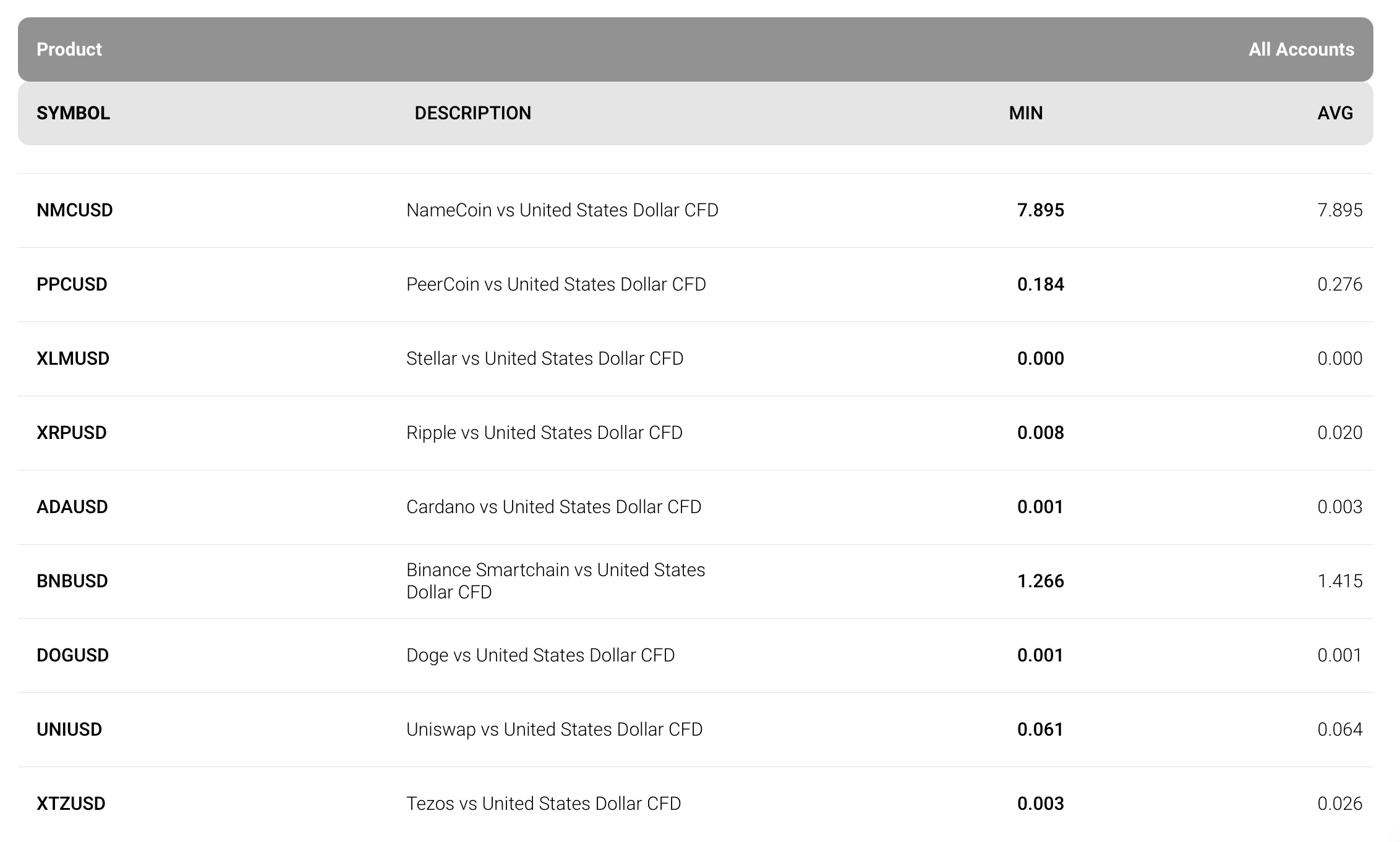
Task: Click the DOGUSD symbol
Action: [x=73, y=655]
